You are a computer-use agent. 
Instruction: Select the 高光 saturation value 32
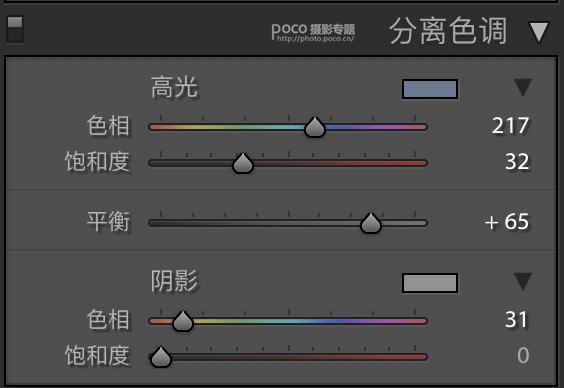(x=517, y=161)
